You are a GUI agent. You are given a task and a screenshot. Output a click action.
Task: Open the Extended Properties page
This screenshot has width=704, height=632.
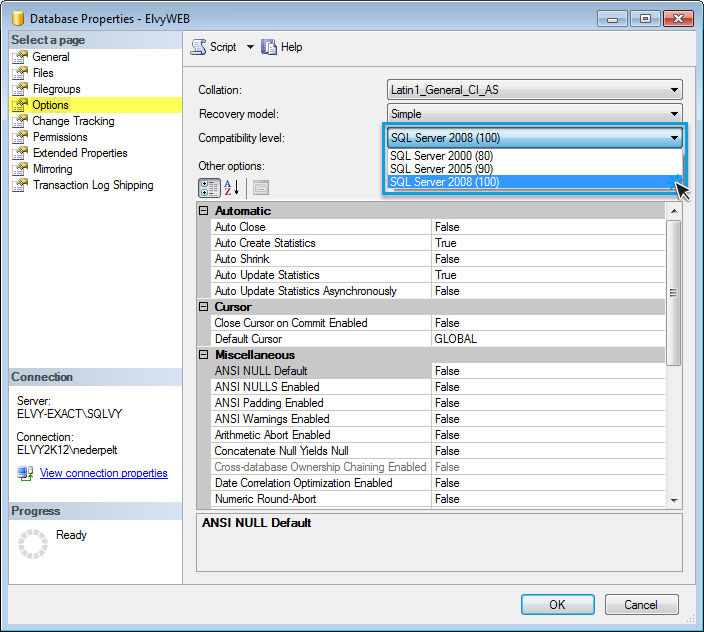click(80, 153)
